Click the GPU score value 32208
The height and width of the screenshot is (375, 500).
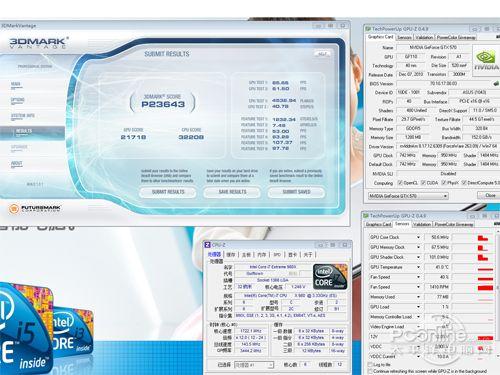(191, 137)
